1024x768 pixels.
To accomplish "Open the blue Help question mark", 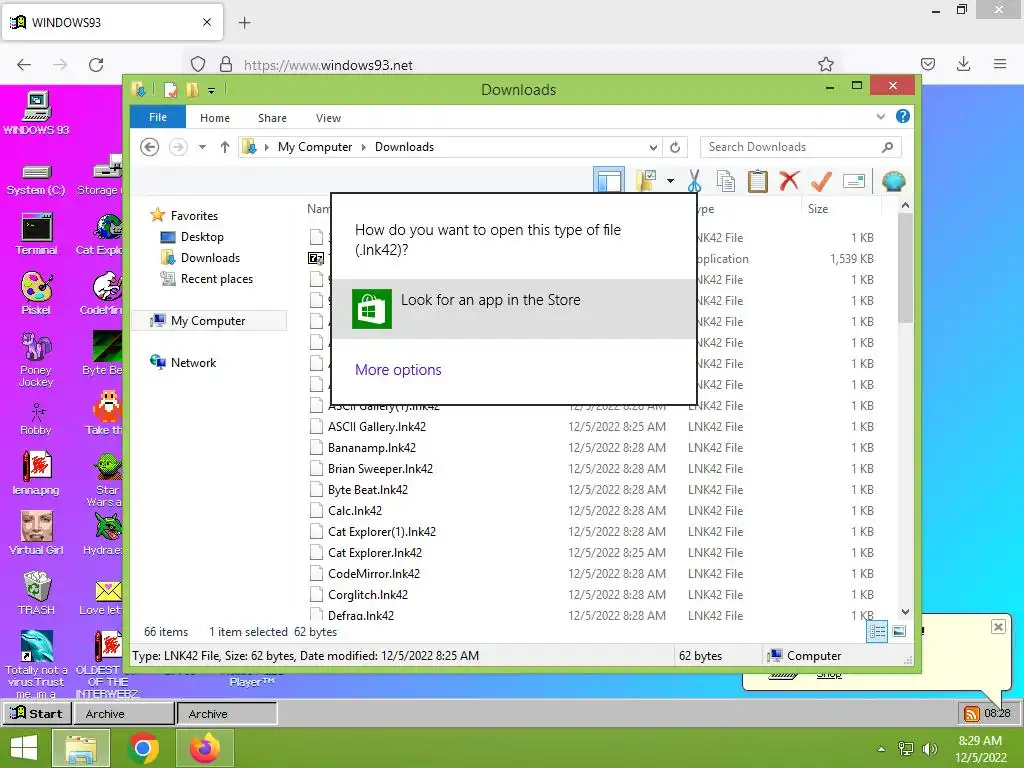I will pyautogui.click(x=903, y=116).
